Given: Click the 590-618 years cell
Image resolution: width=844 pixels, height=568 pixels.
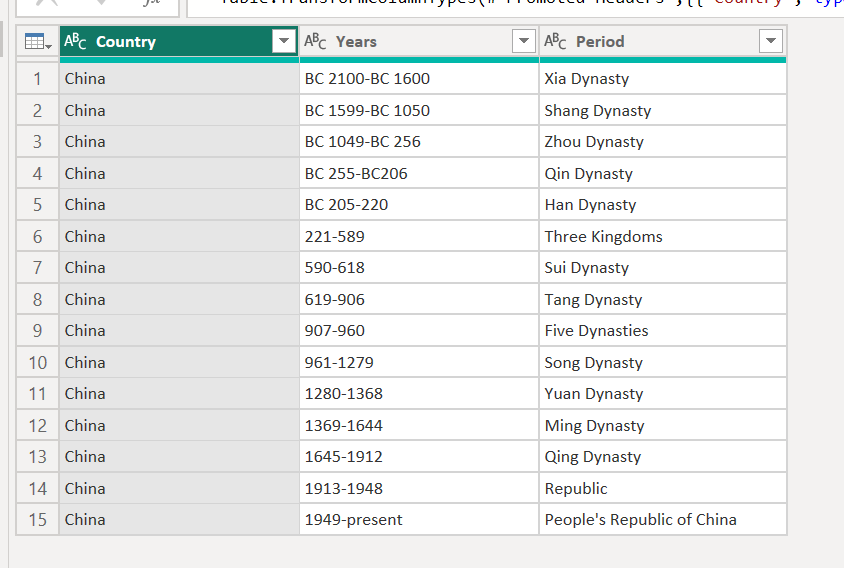Looking at the screenshot, I should coord(419,268).
